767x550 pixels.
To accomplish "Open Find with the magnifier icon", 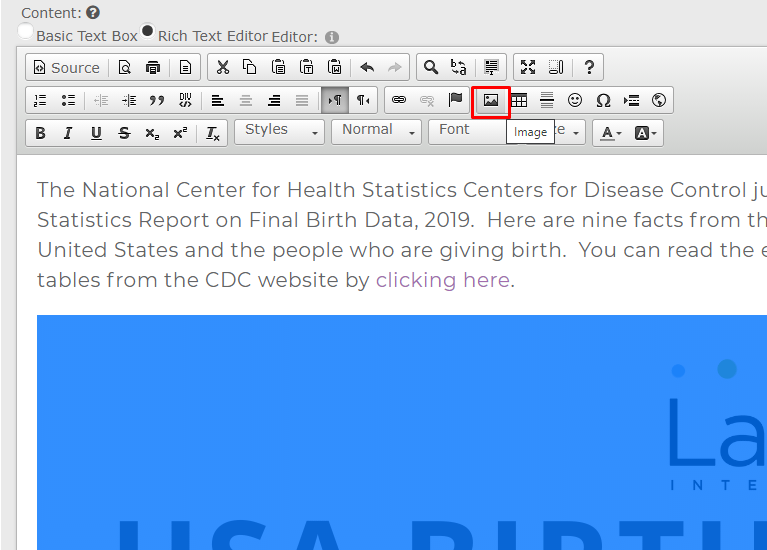I will click(x=431, y=67).
